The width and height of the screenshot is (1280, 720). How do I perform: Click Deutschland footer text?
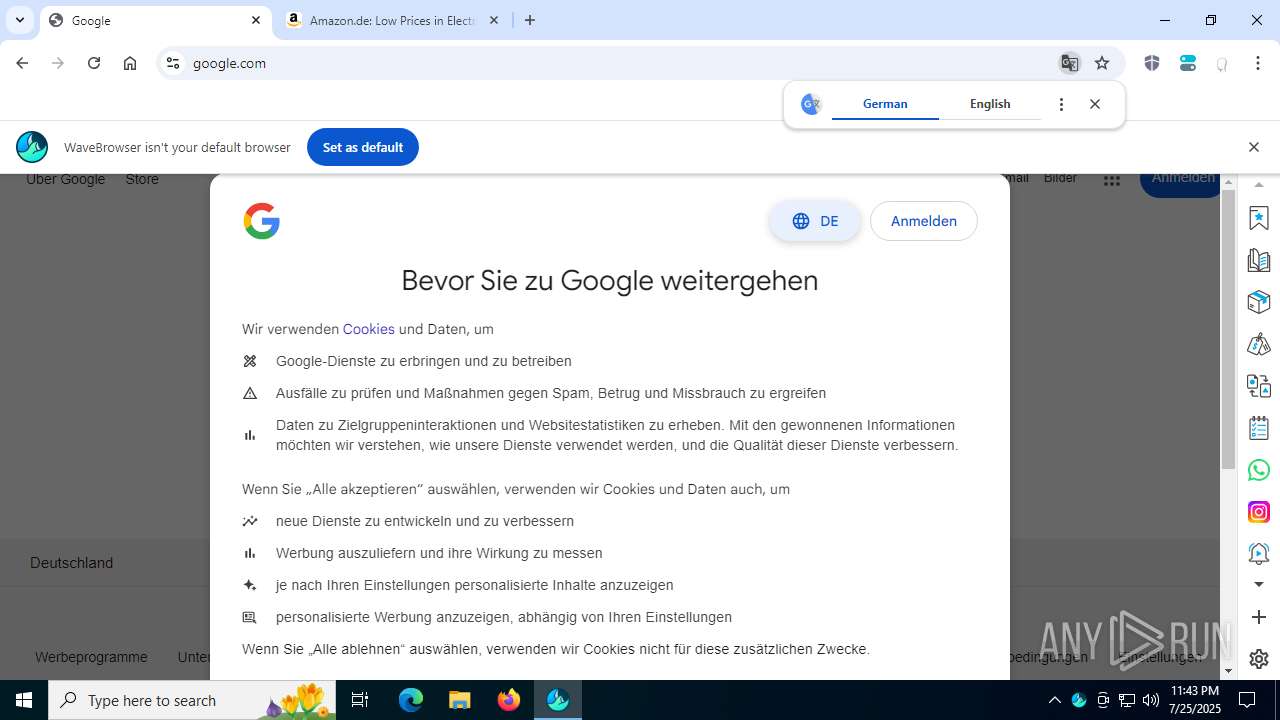click(x=71, y=563)
